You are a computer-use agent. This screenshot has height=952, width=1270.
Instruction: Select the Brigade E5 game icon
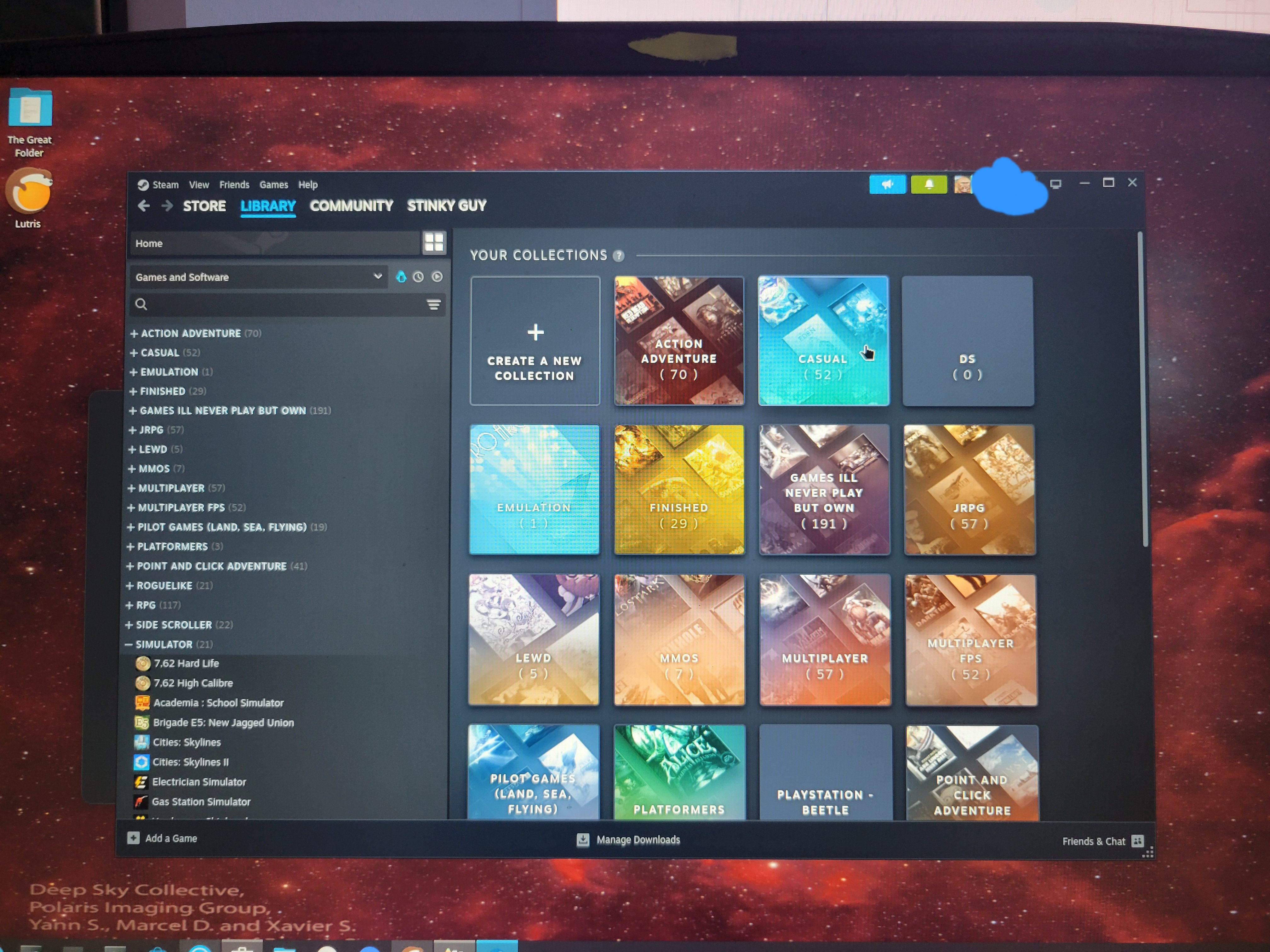142,722
